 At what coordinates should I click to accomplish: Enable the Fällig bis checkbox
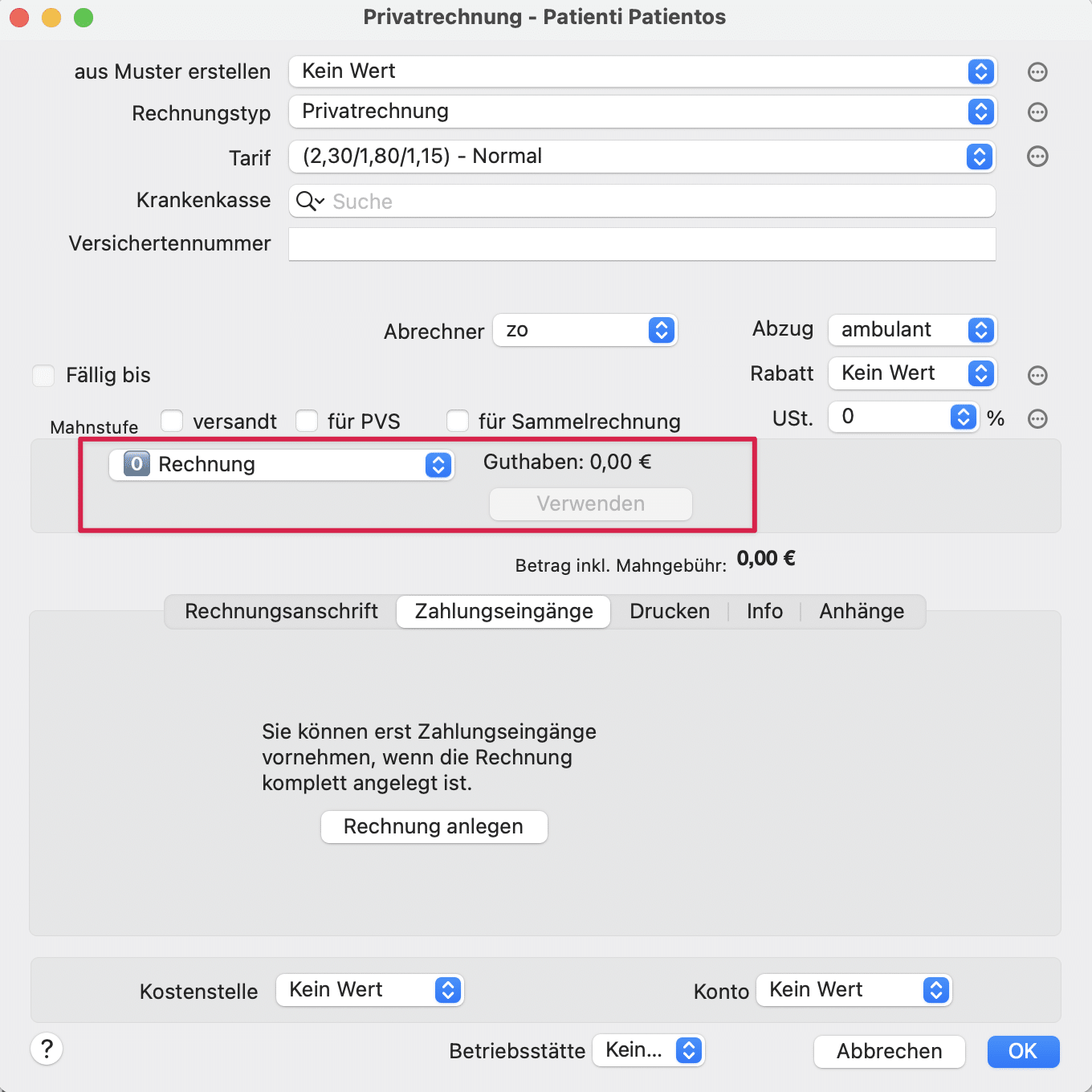coord(43,375)
